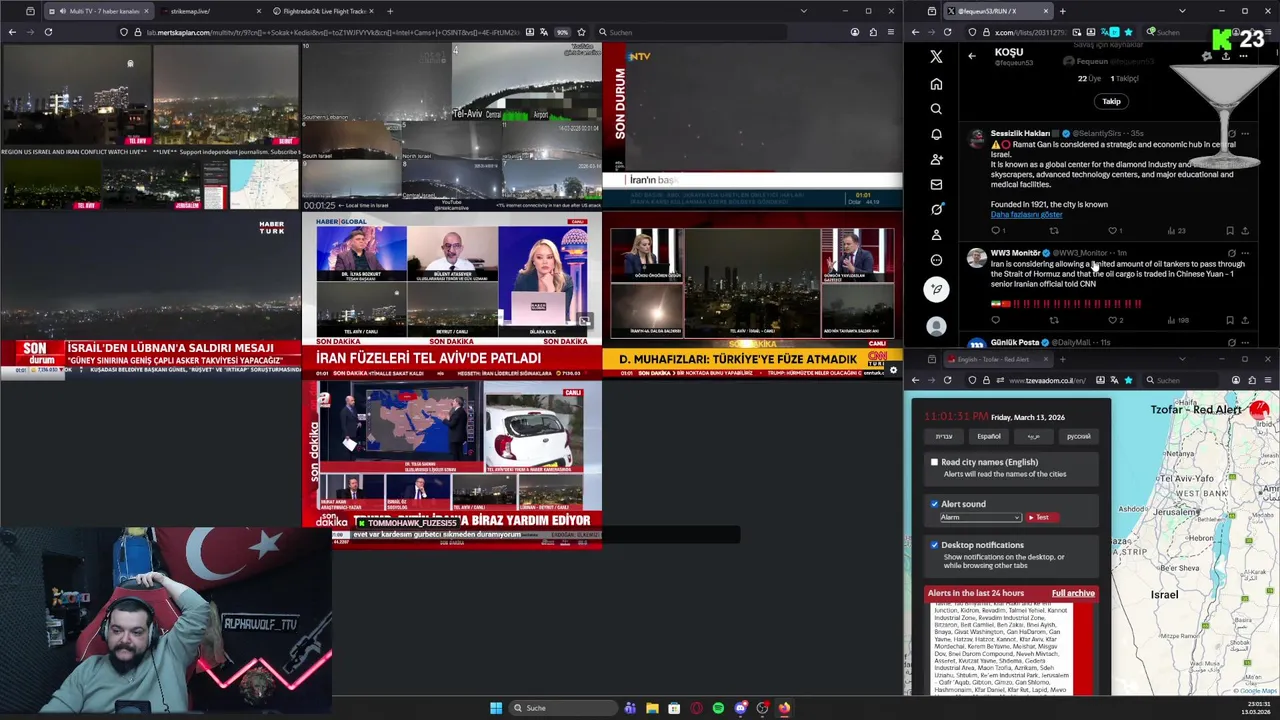Open tzevaadom browser hamburger menu
This screenshot has height=720, width=1280.
pos(1268,380)
